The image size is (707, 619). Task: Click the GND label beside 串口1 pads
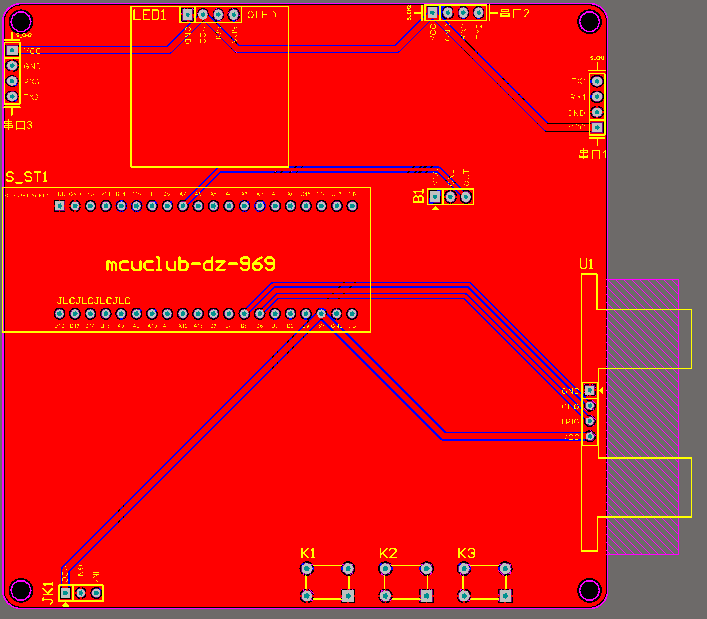[x=577, y=113]
